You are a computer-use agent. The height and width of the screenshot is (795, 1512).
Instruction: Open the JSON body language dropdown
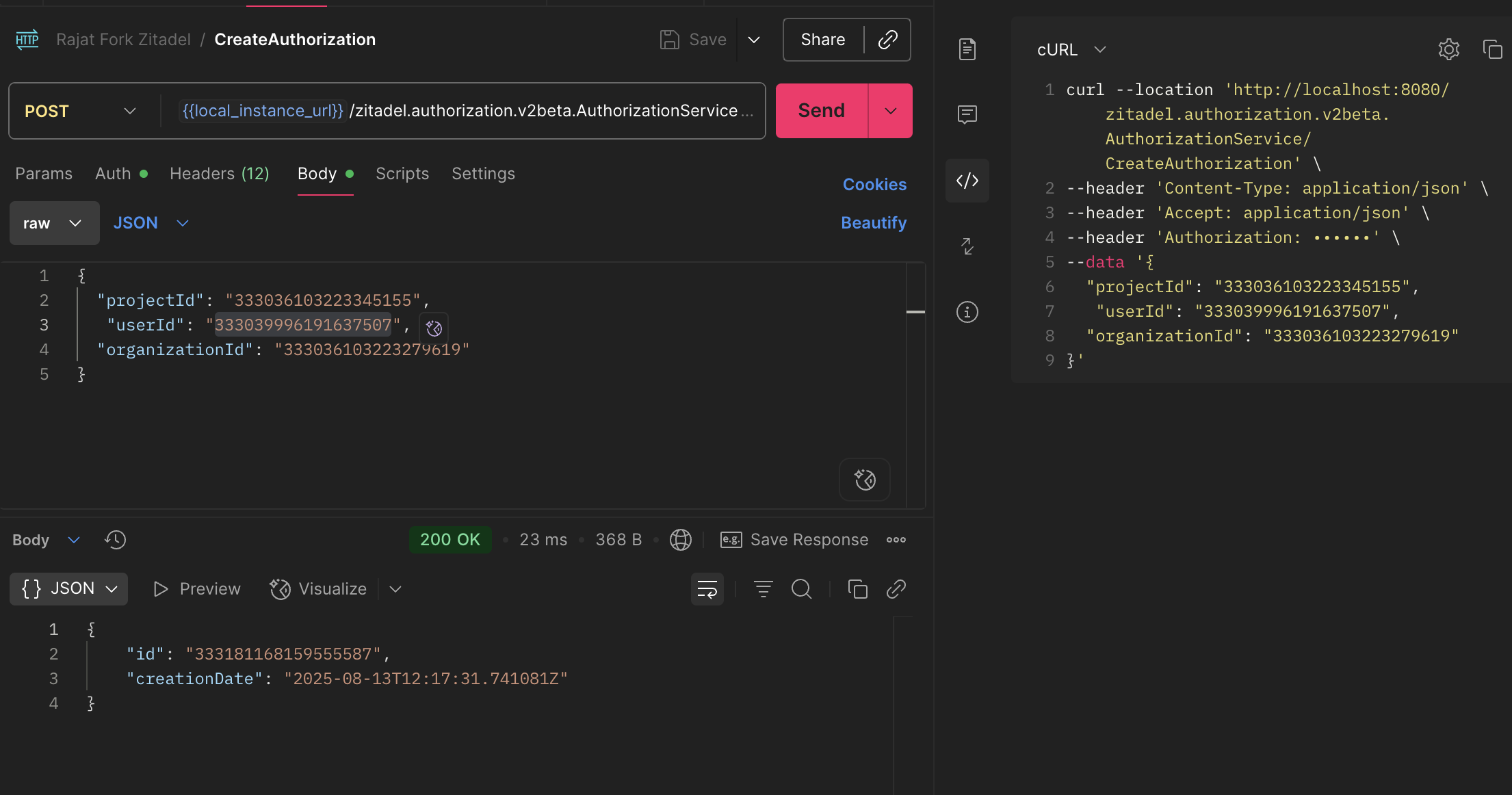[x=151, y=223]
